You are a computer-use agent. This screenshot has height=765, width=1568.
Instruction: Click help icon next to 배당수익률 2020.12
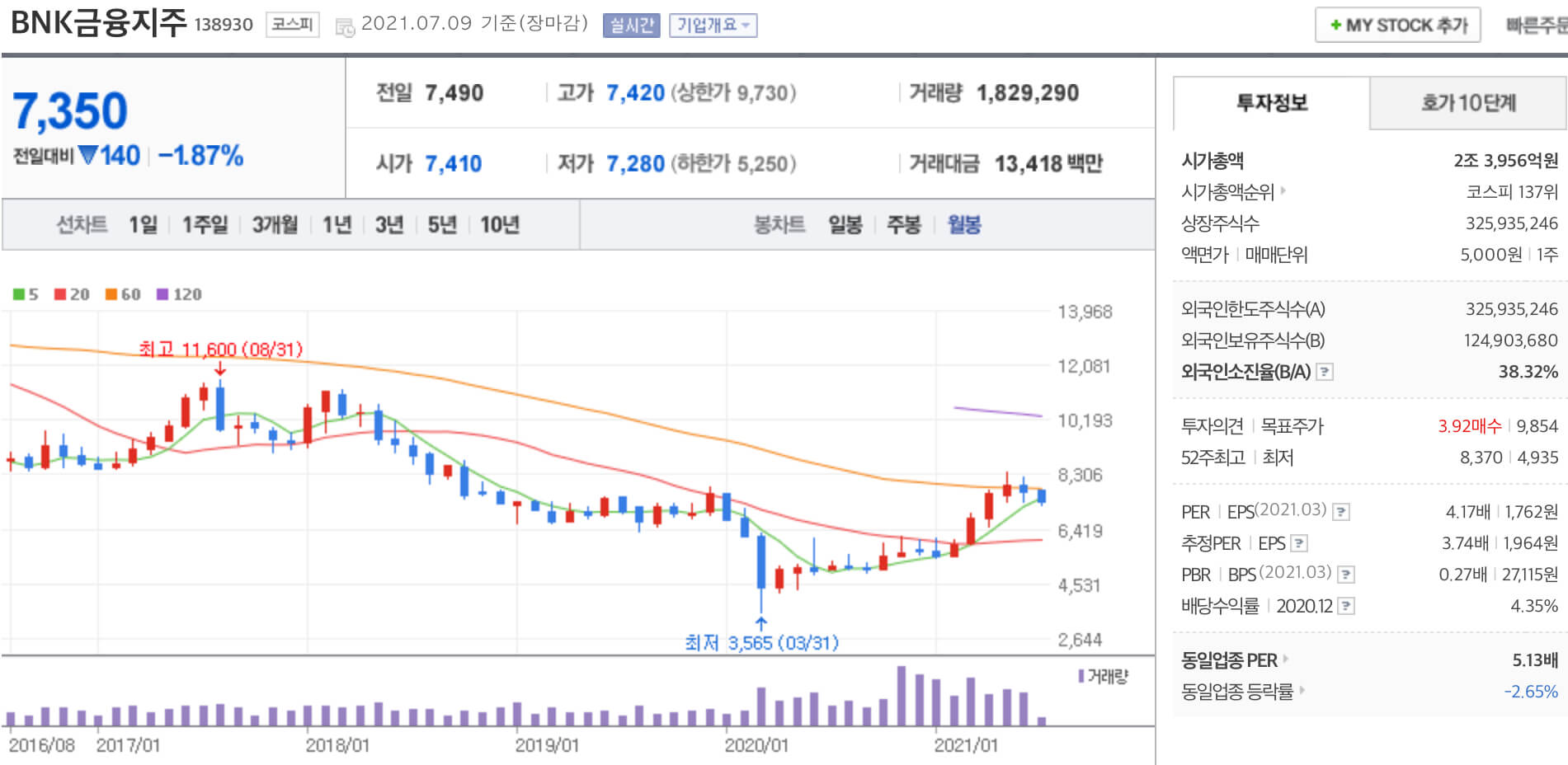[x=1346, y=606]
